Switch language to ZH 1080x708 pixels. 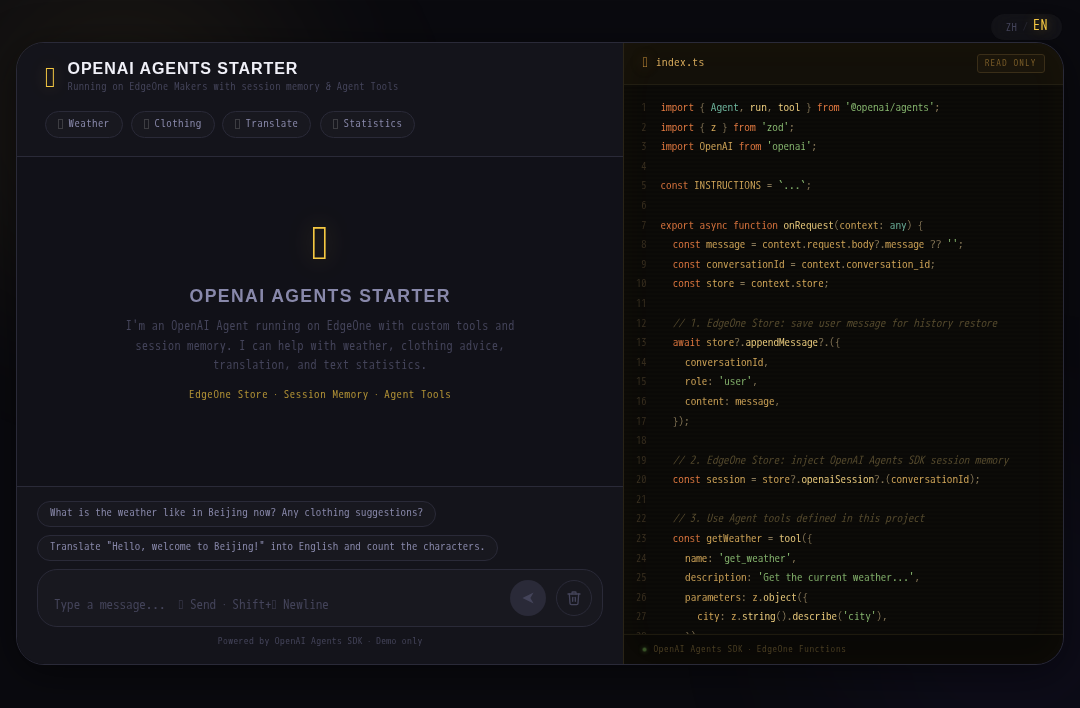tap(1011, 28)
